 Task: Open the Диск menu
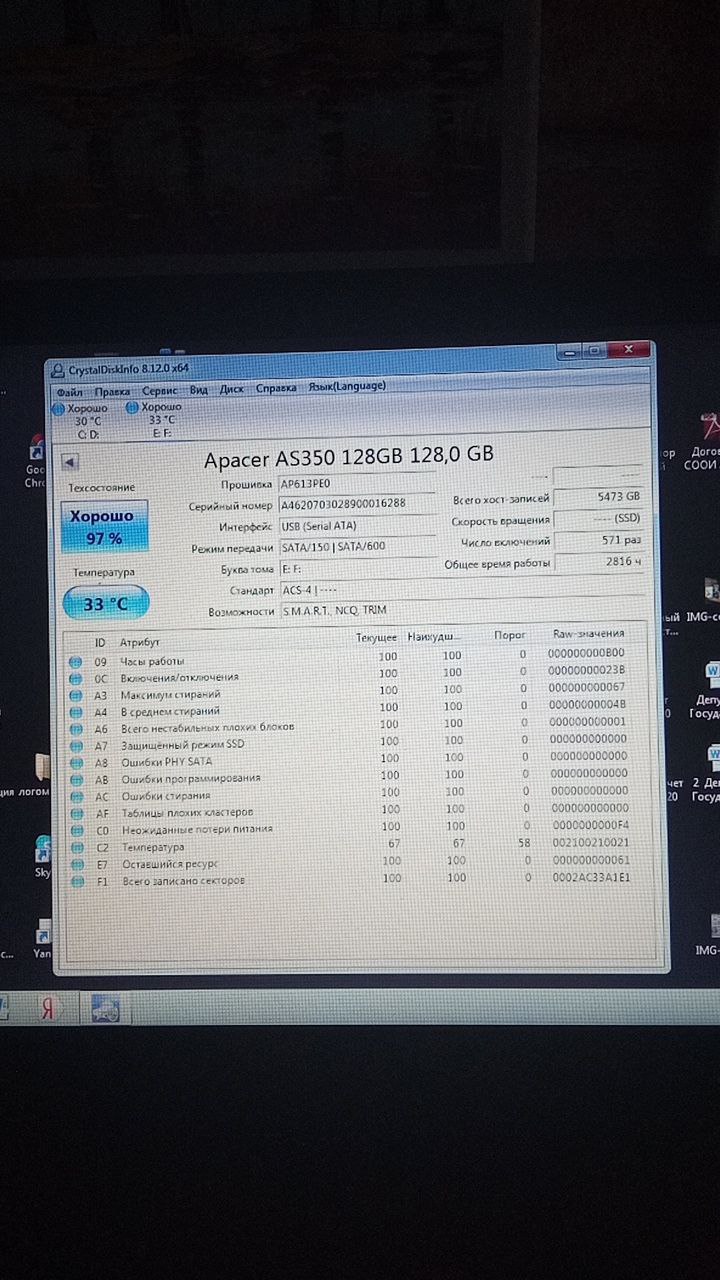(231, 389)
